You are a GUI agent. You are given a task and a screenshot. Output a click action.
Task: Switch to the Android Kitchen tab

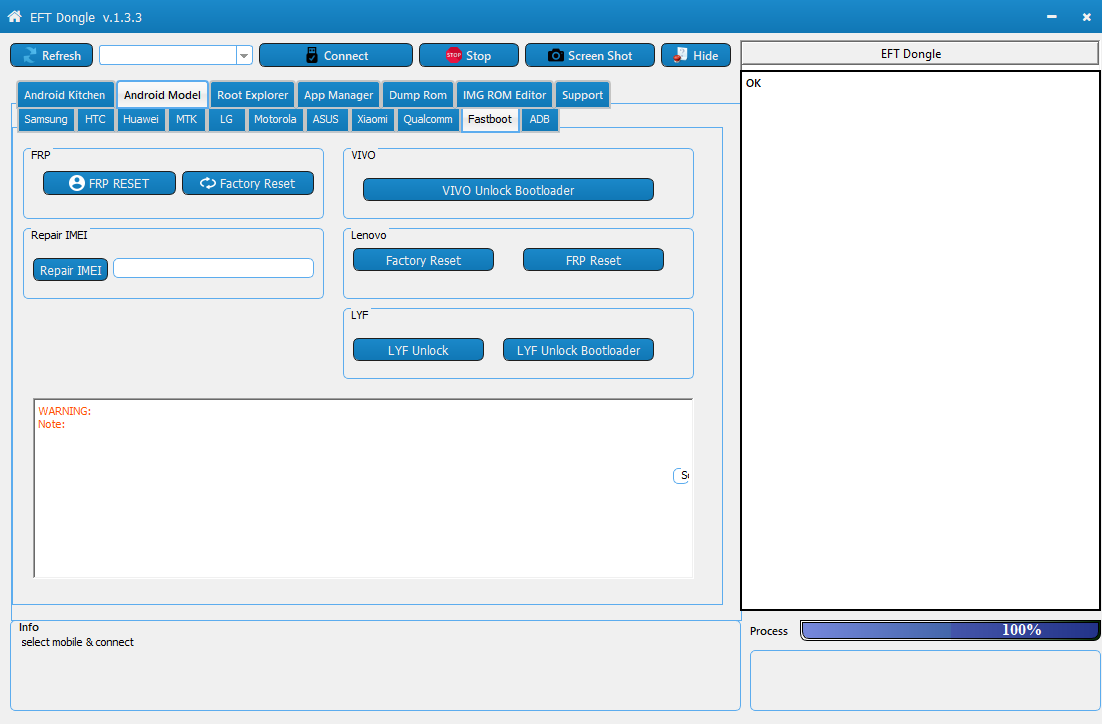pyautogui.click(x=65, y=95)
